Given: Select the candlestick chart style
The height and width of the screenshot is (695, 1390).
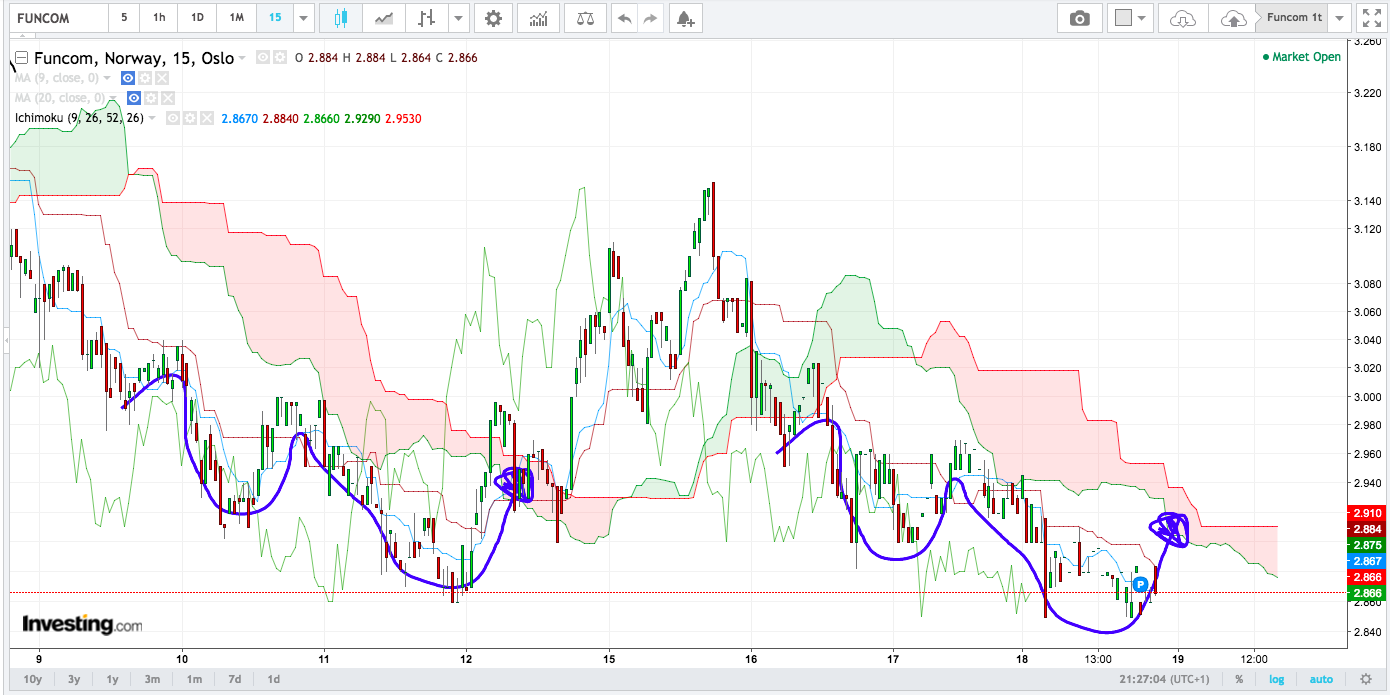Looking at the screenshot, I should [341, 17].
